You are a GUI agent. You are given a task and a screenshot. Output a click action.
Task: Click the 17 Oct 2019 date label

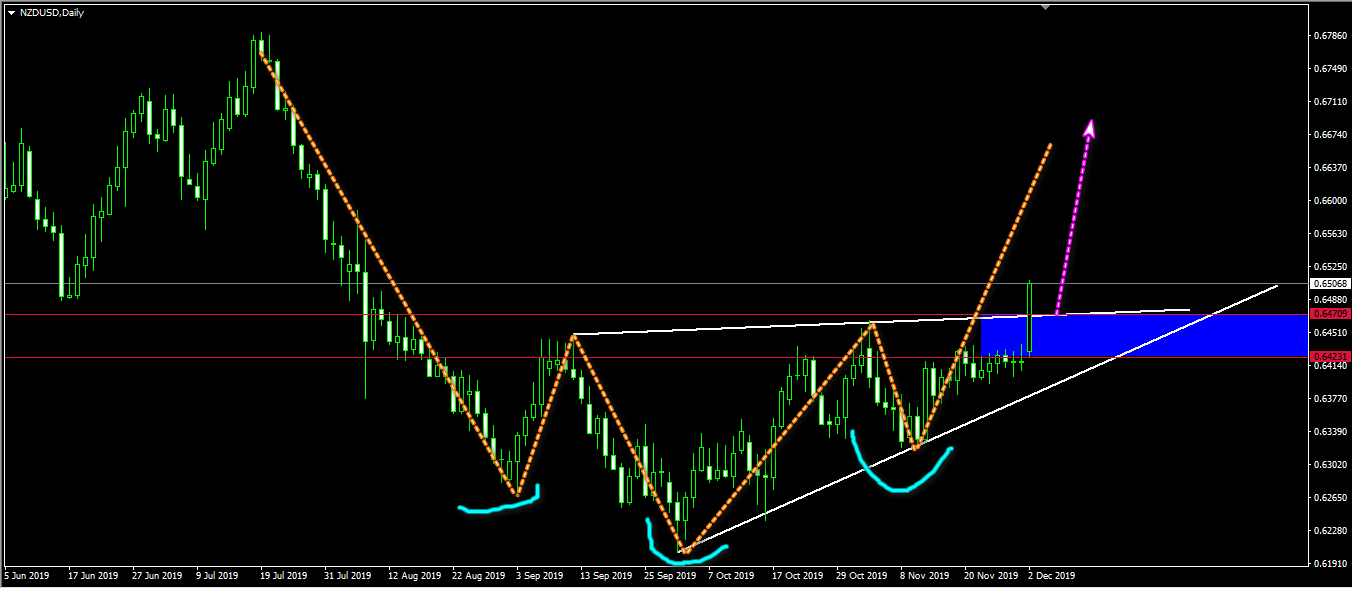click(798, 576)
